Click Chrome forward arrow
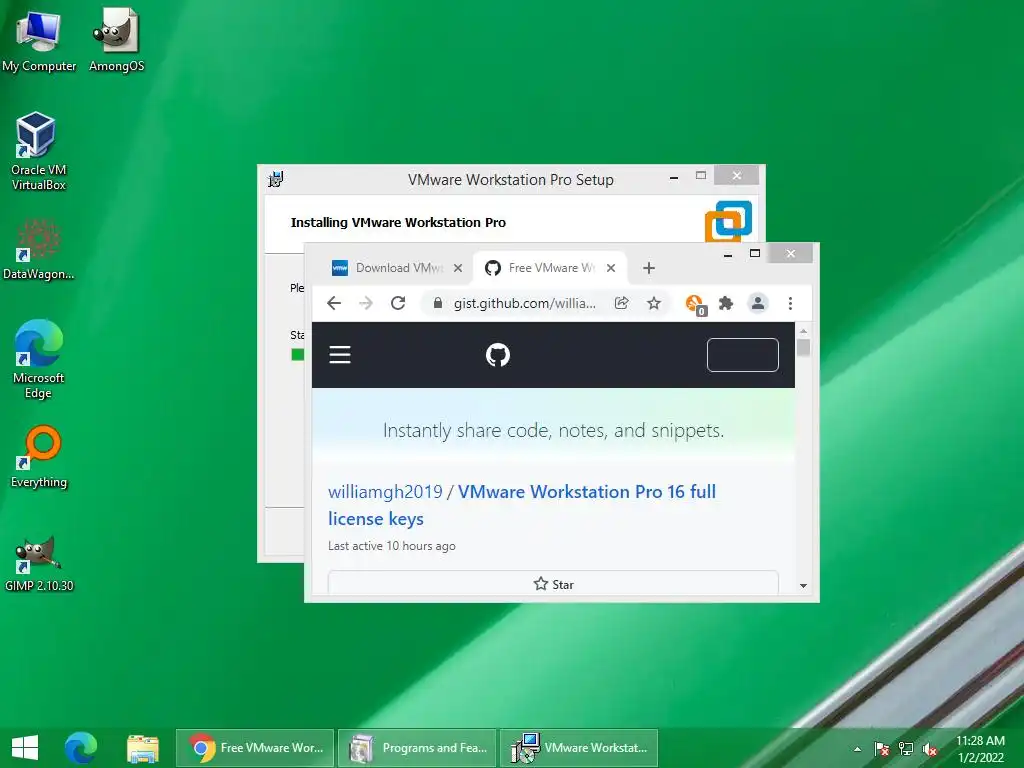Screen dimensions: 1024x768 click(366, 303)
